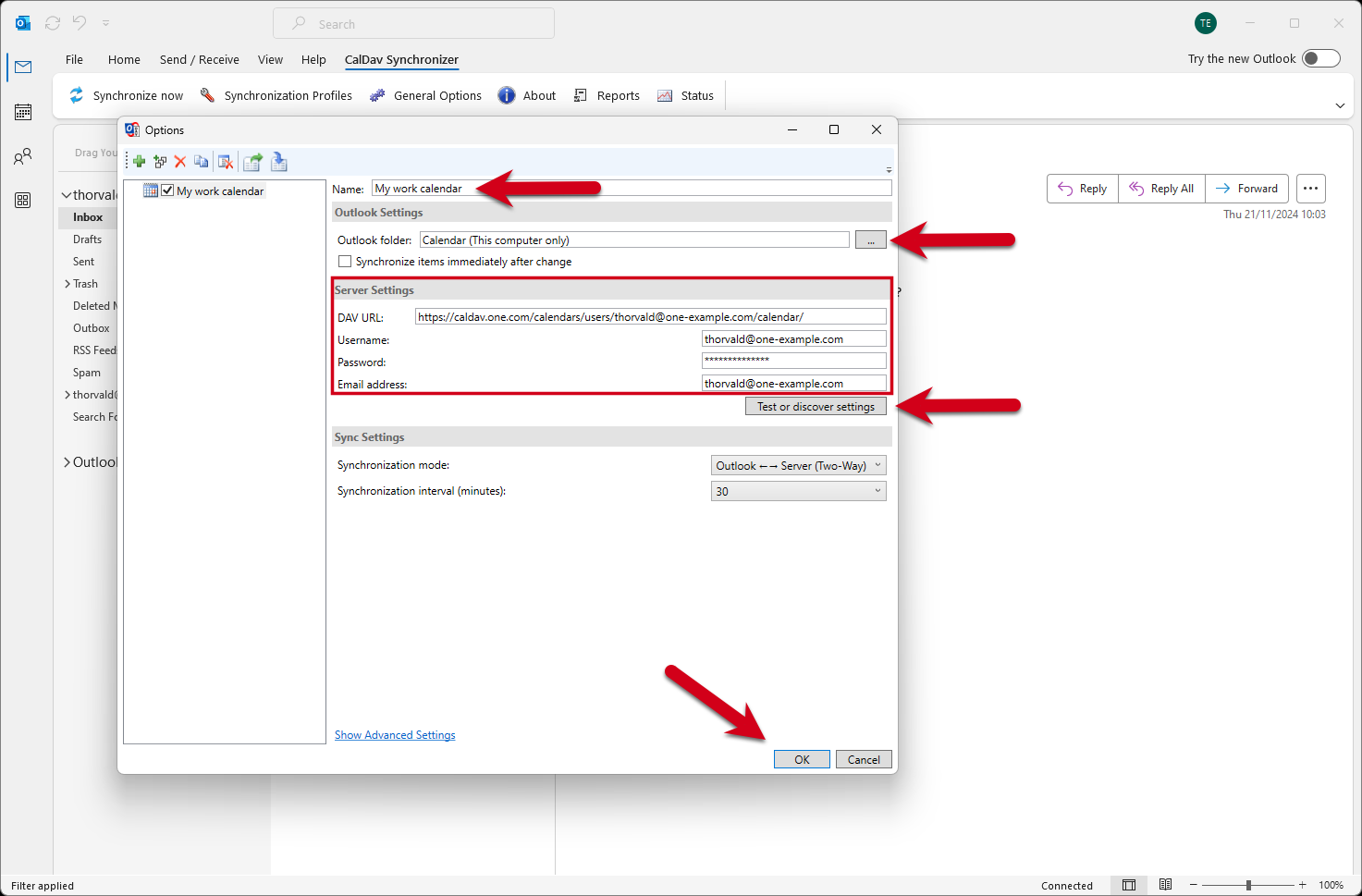Uncheck the My work calendar profile checkbox
Image resolution: width=1362 pixels, height=896 pixels.
(167, 190)
